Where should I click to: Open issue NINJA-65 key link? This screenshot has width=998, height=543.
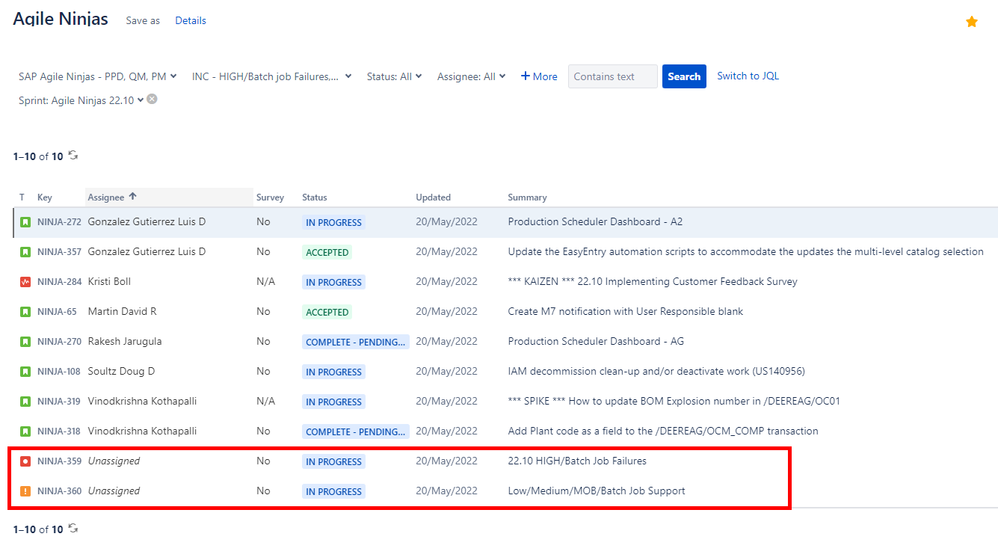coord(57,312)
